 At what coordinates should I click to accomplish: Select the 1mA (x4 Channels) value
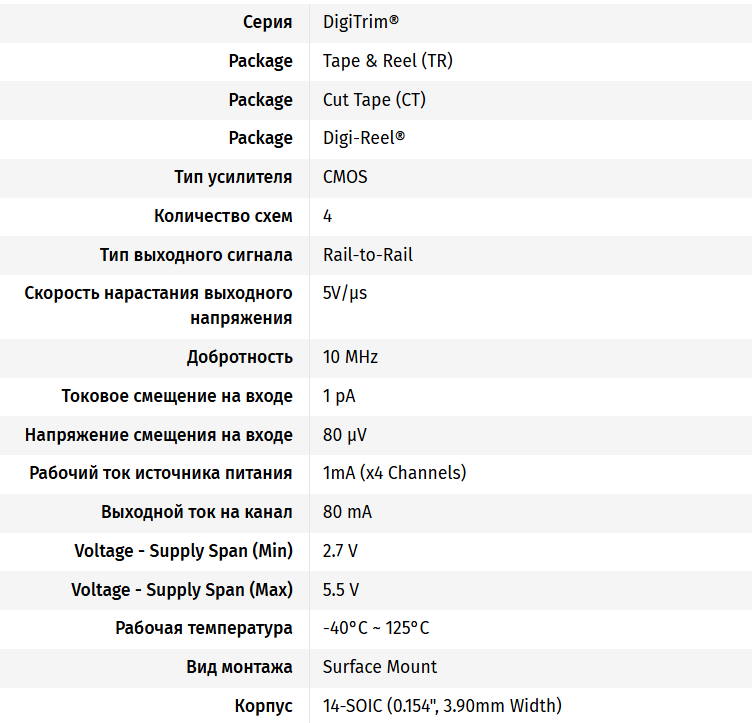pos(394,473)
